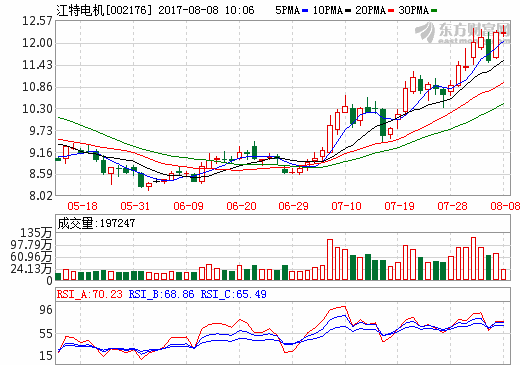Click price axis label 10.86
The width and height of the screenshot is (520, 365).
37,87
